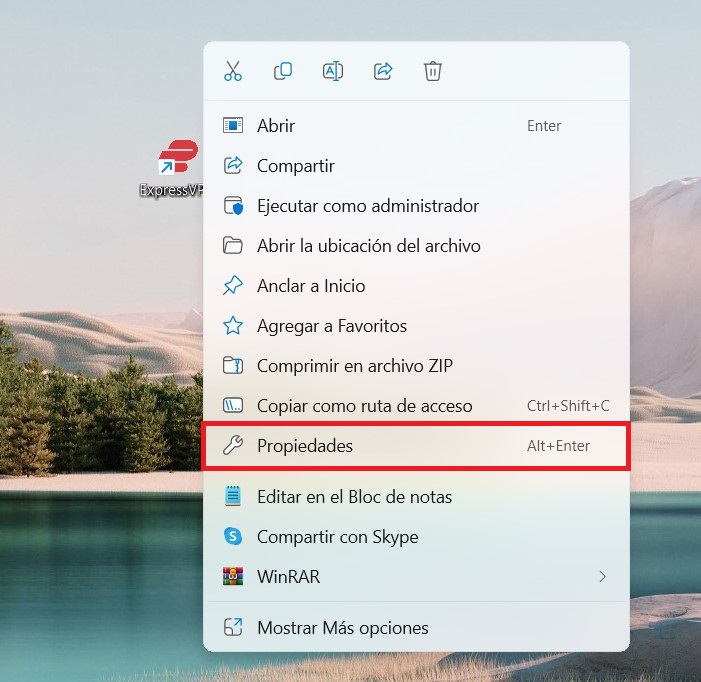
Task: Click the Cut scissors icon
Action: [x=233, y=71]
